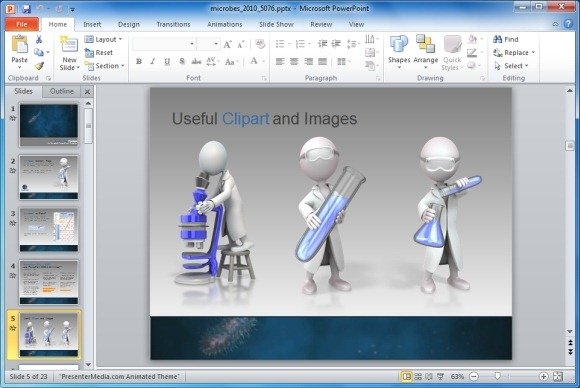Open Review tab

[x=321, y=24]
